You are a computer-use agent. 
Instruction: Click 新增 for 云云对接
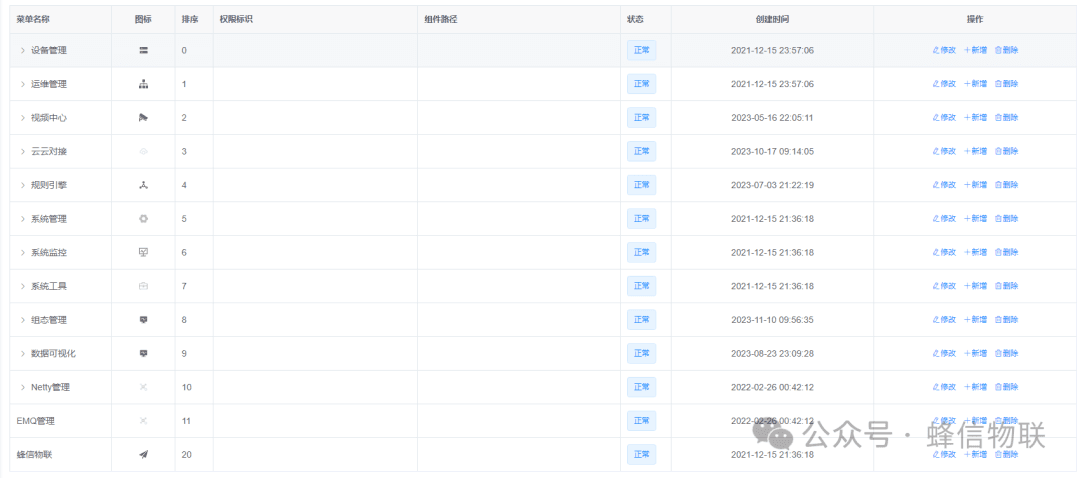(x=975, y=152)
